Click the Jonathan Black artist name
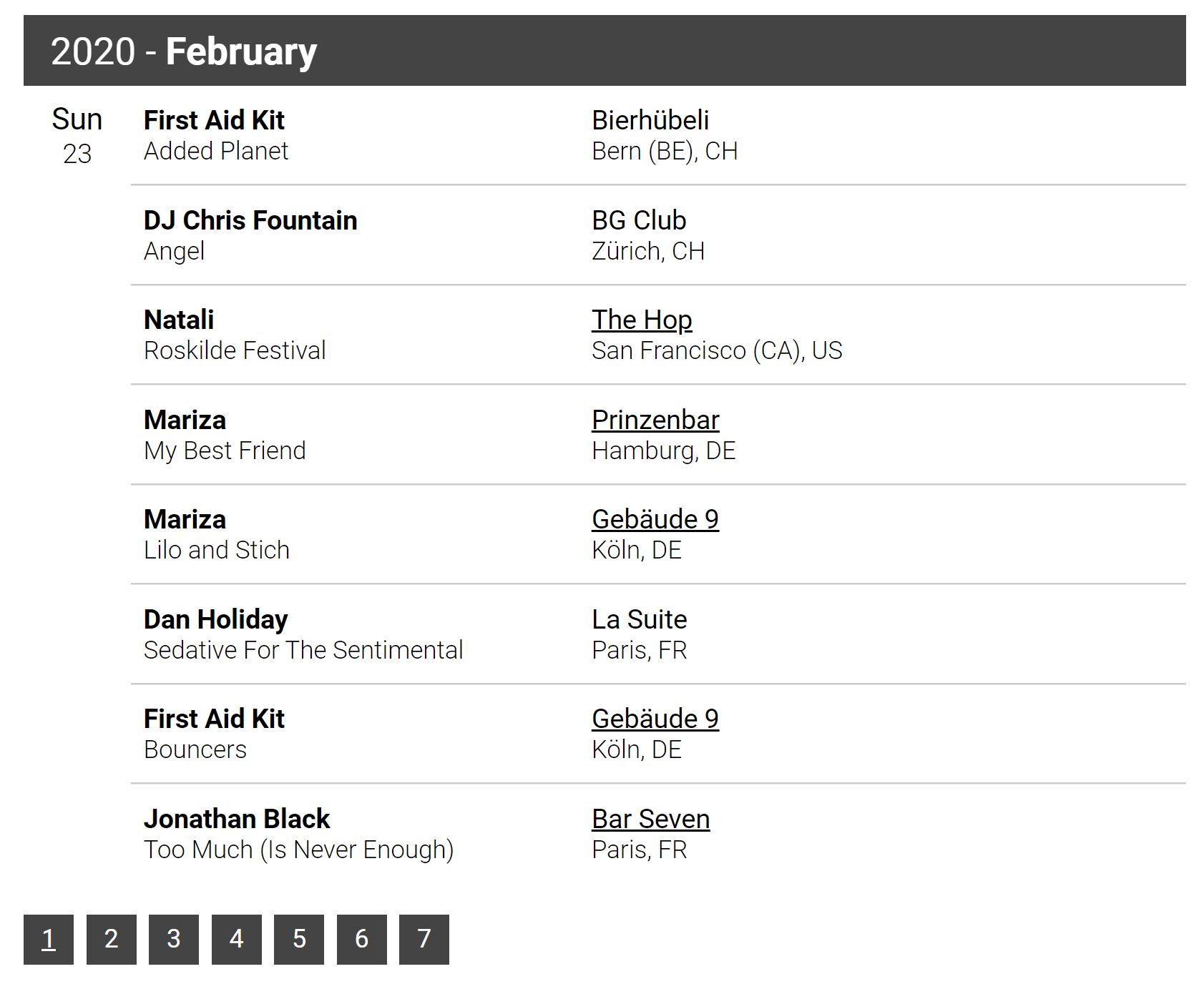1204x984 pixels. [x=237, y=819]
